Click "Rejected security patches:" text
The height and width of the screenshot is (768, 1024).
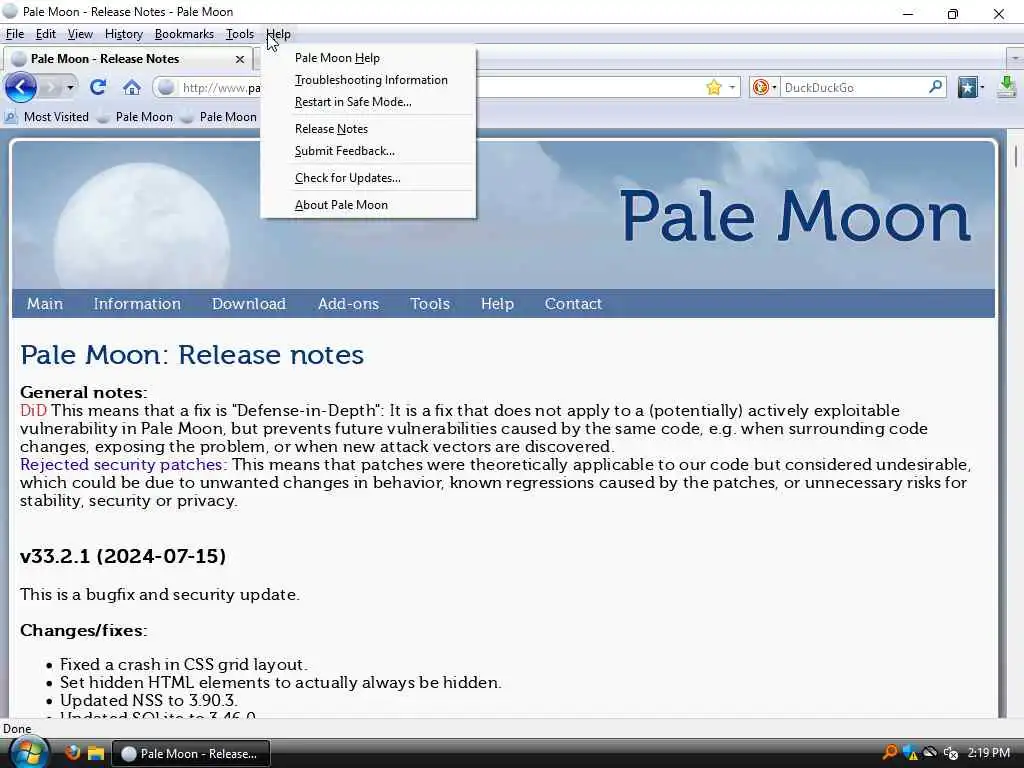pyautogui.click(x=123, y=464)
